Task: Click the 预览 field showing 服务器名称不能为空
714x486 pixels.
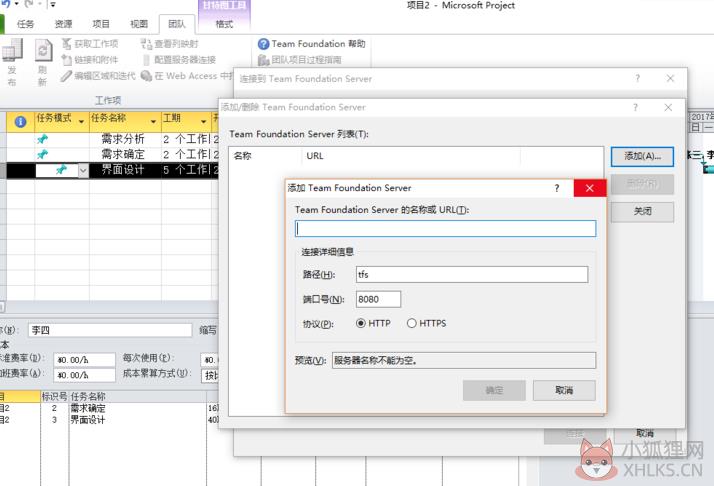Action: pos(464,360)
